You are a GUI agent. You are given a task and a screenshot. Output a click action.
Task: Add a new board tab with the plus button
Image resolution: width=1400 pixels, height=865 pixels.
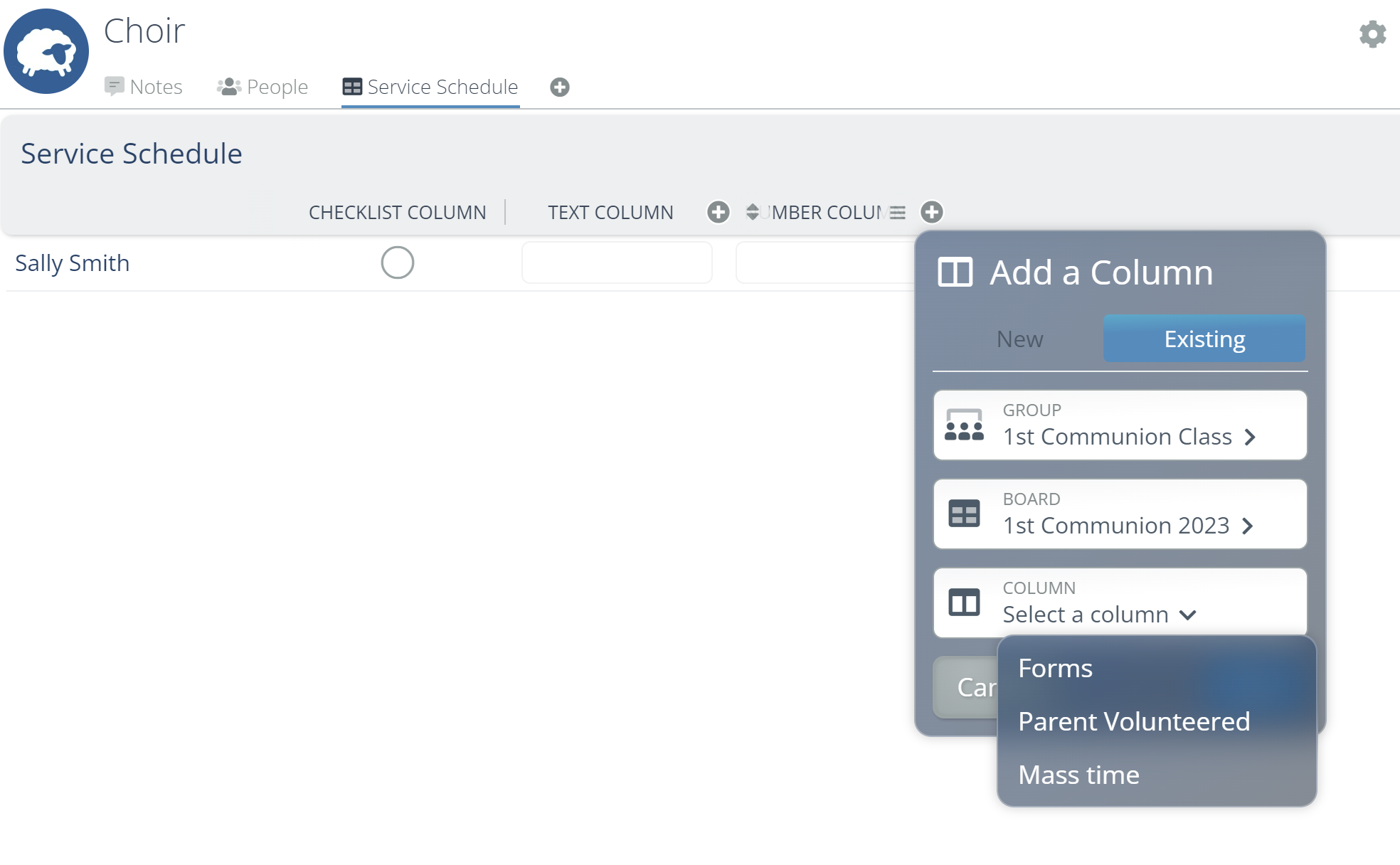coord(559,87)
